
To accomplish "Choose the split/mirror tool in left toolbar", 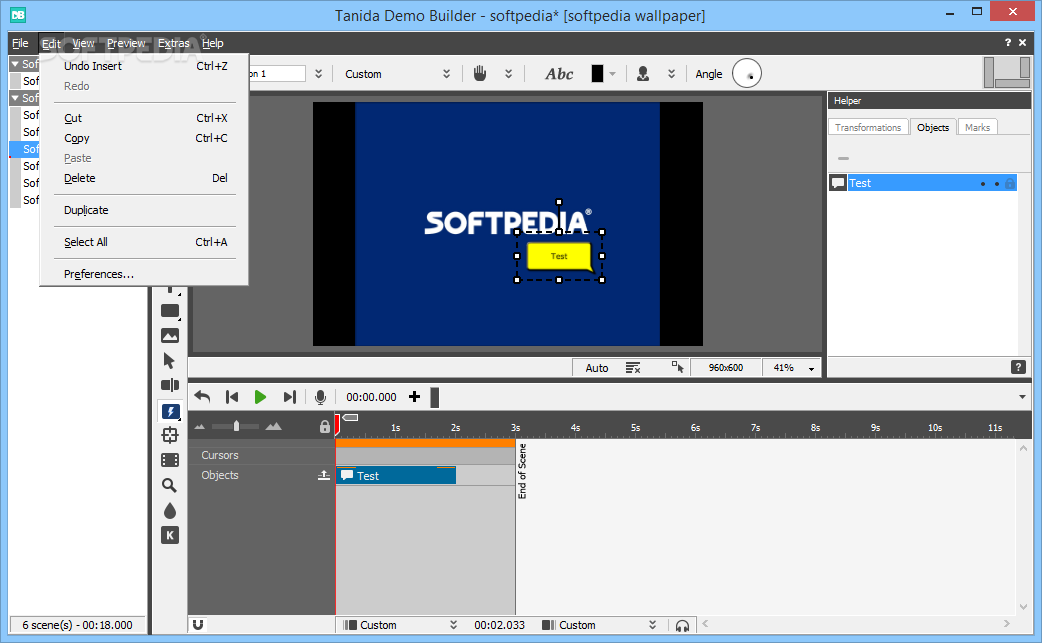I will 170,385.
